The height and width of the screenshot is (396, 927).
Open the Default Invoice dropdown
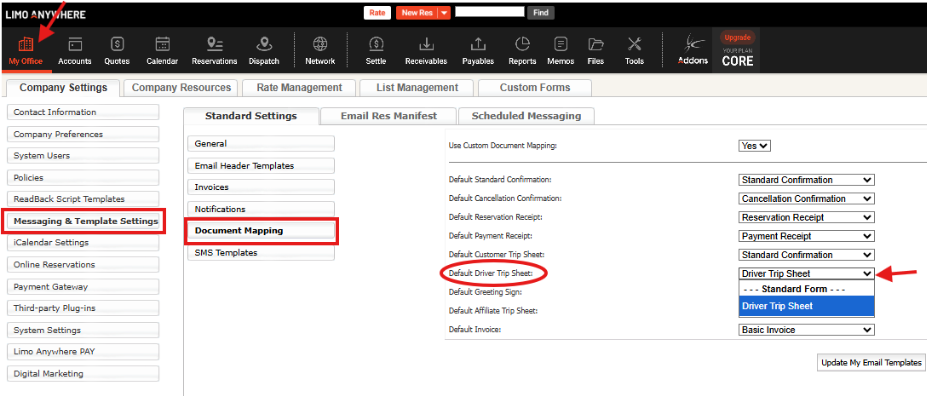tap(806, 330)
